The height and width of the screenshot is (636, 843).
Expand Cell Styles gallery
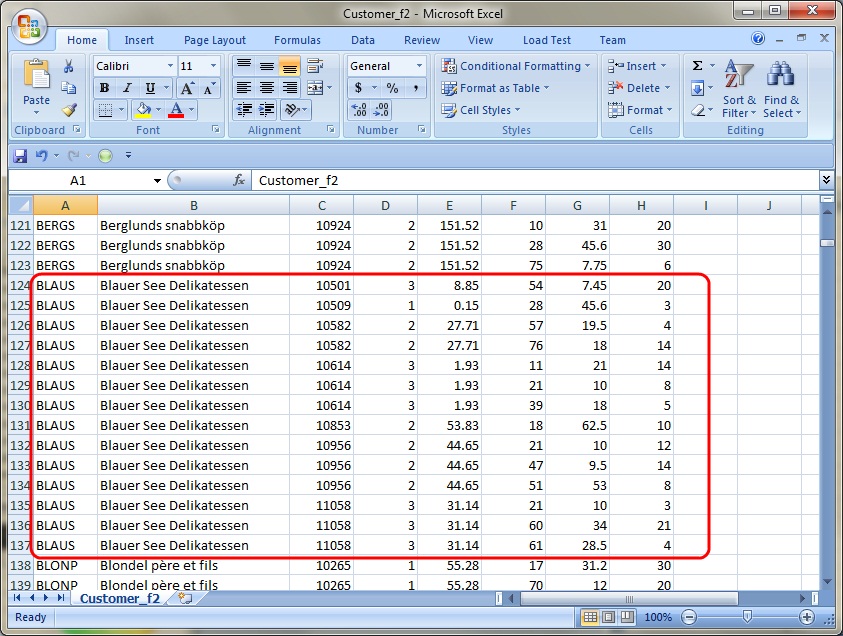pyautogui.click(x=481, y=110)
